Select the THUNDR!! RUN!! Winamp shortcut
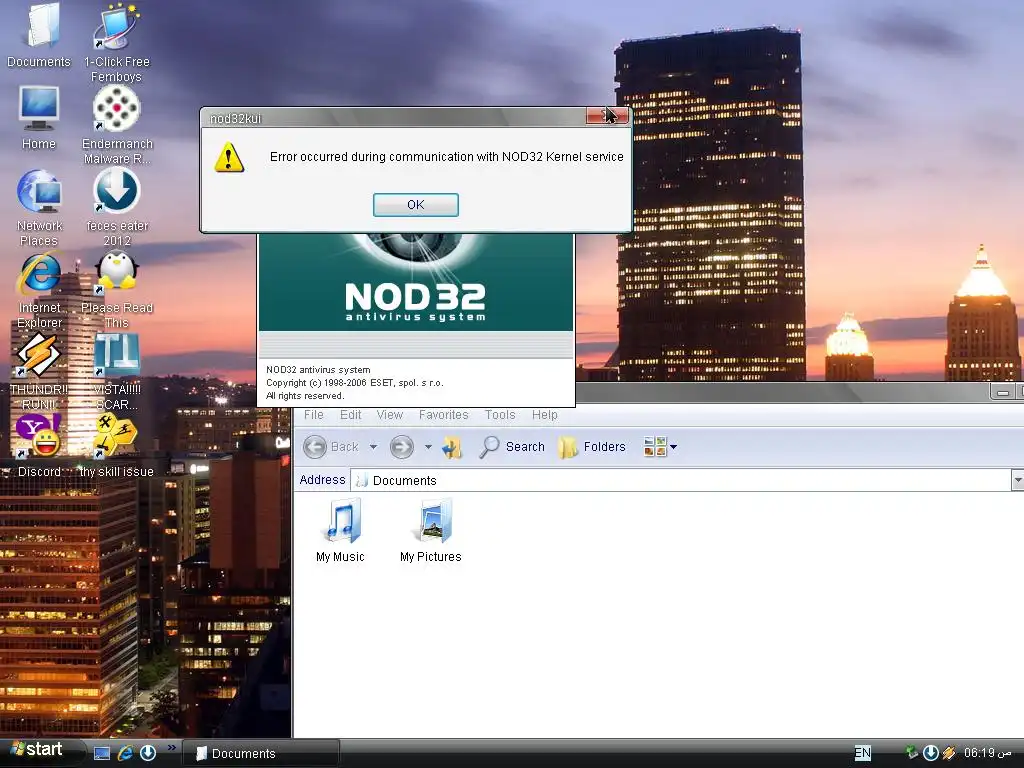This screenshot has height=768, width=1024. (x=39, y=372)
